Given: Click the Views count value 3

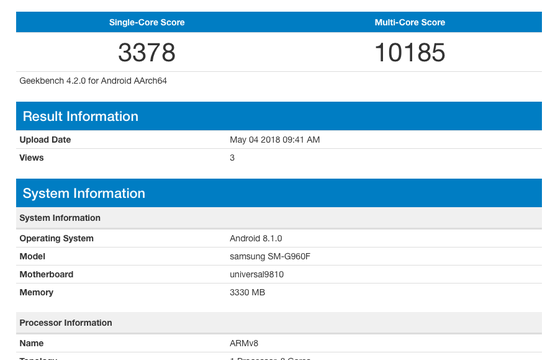Looking at the screenshot, I should coord(232,158).
